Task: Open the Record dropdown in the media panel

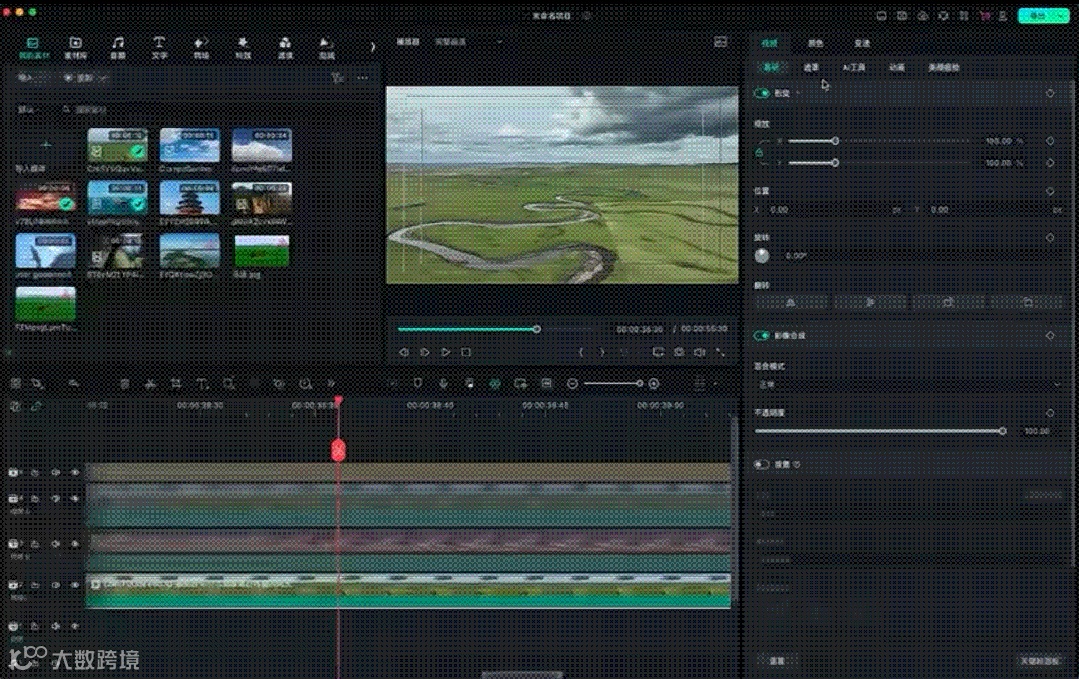Action: pyautogui.click(x=85, y=78)
